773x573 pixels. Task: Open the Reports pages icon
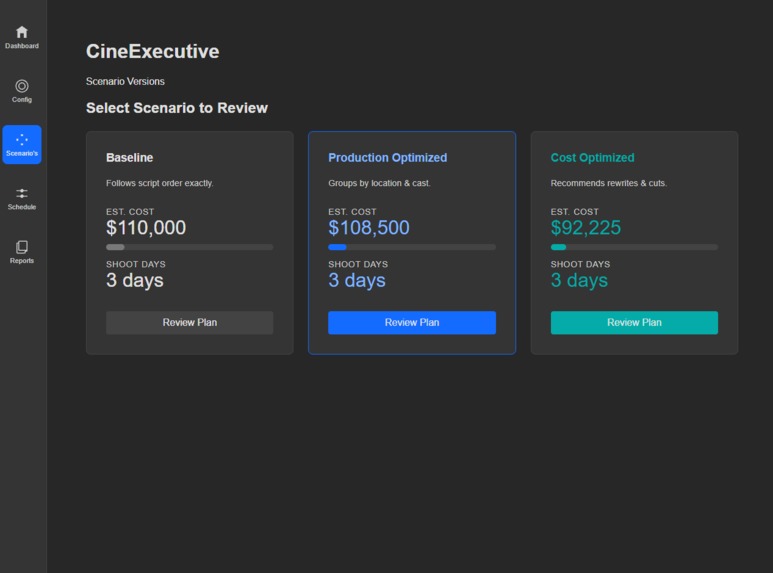[x=22, y=247]
